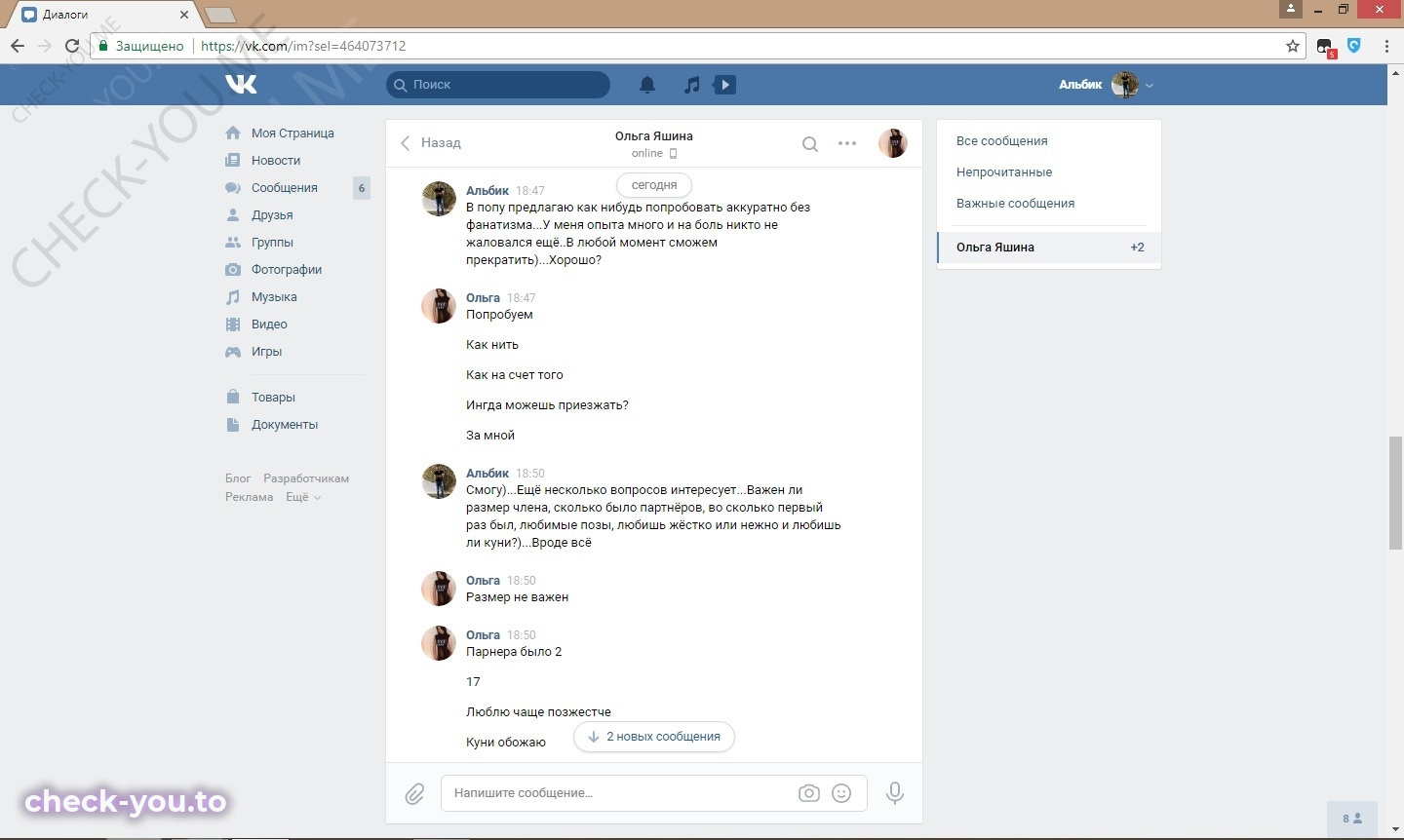
Task: Select the Ольга Яшина conversation tab
Action: [x=1049, y=248]
